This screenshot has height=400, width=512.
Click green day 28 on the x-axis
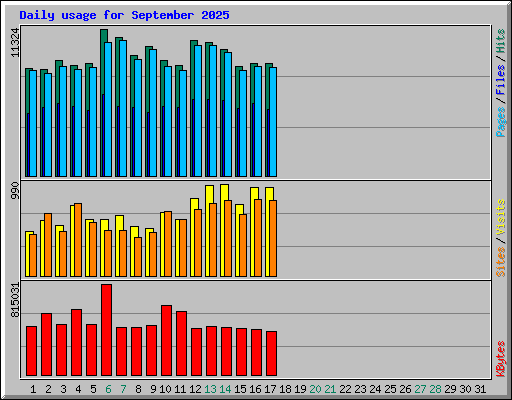click(x=435, y=389)
